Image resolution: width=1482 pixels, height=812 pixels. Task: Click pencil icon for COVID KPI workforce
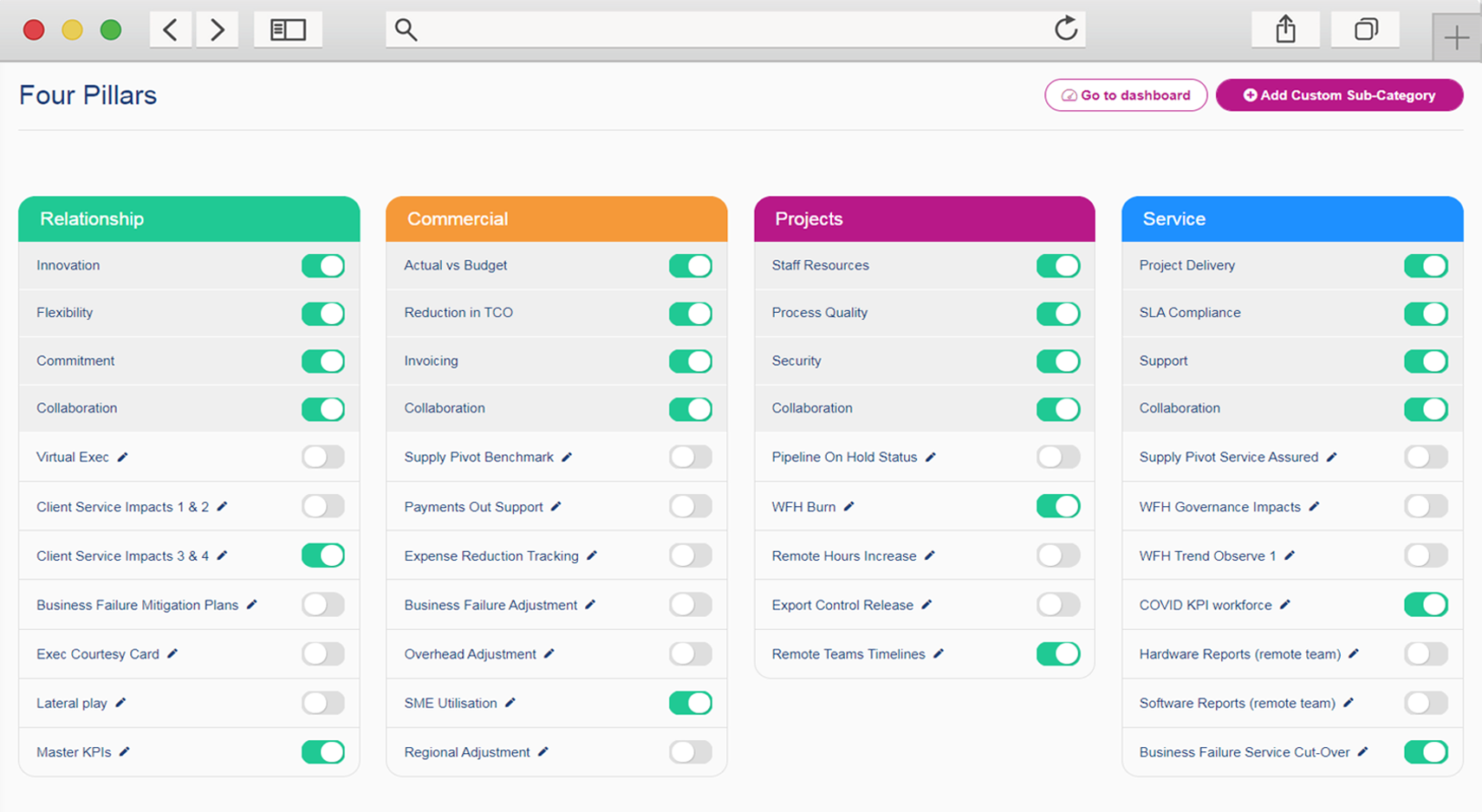coord(1285,604)
